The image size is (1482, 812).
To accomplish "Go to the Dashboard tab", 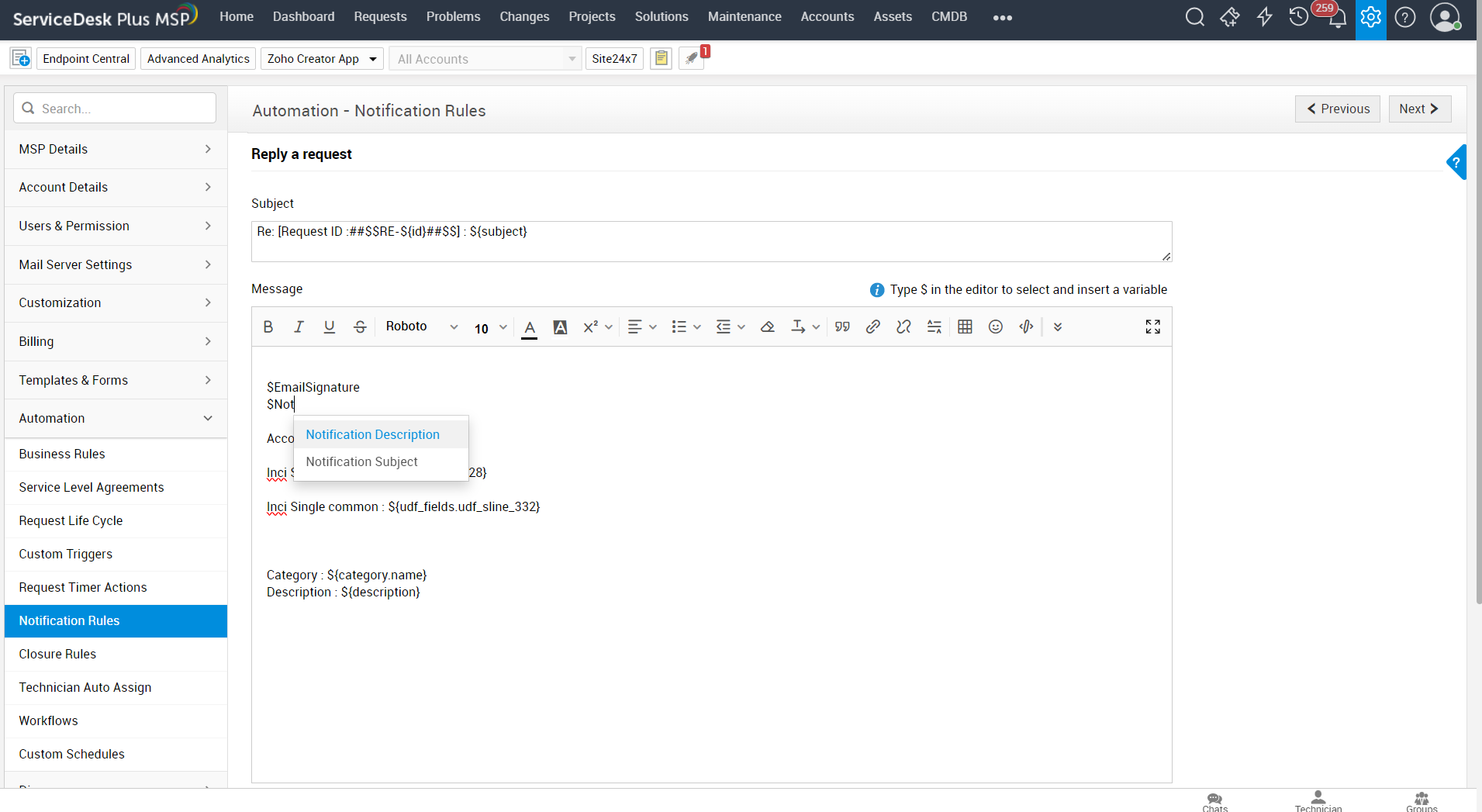I will point(304,16).
